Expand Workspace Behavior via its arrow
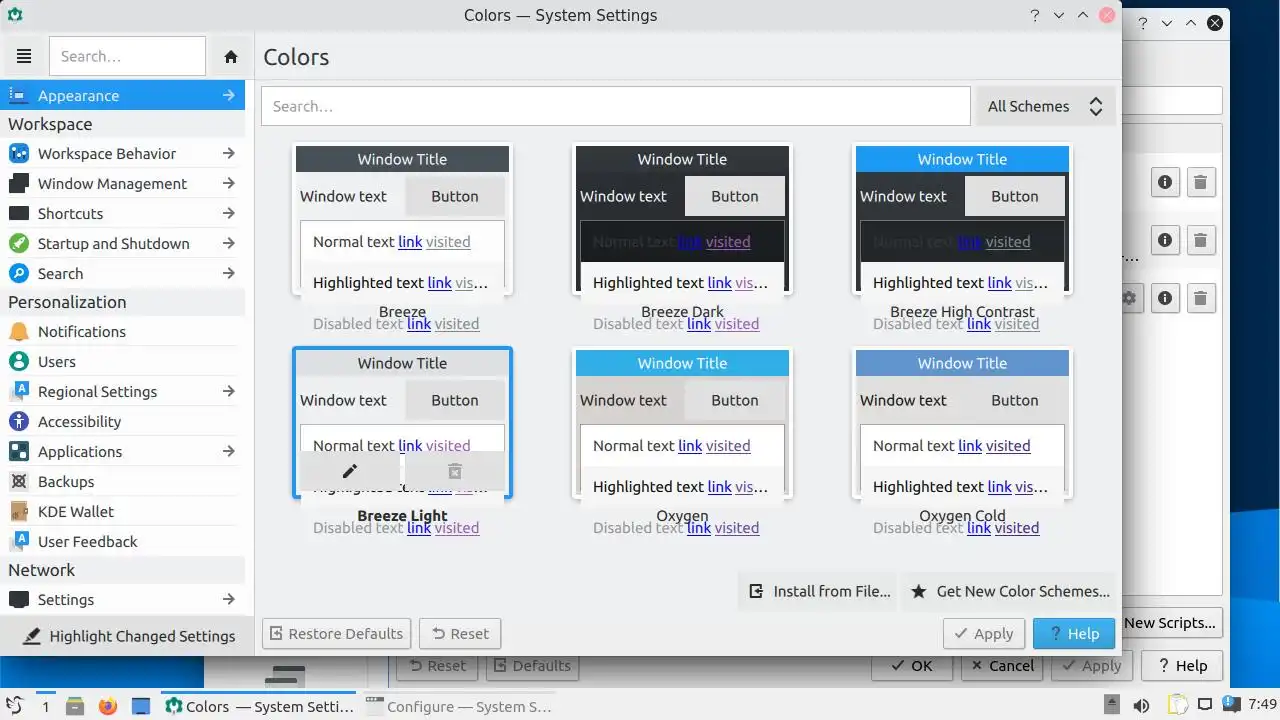1280x720 pixels. coord(229,154)
